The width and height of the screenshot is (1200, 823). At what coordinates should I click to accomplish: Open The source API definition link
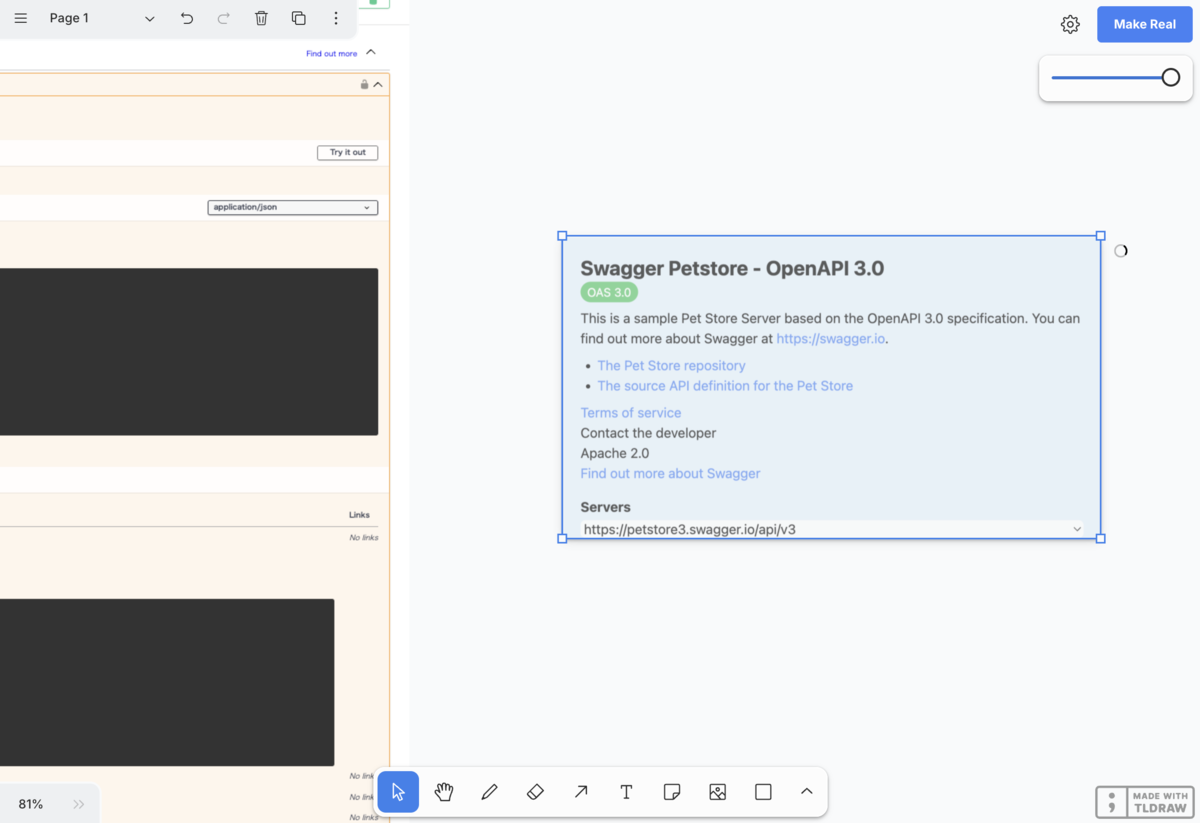click(725, 386)
